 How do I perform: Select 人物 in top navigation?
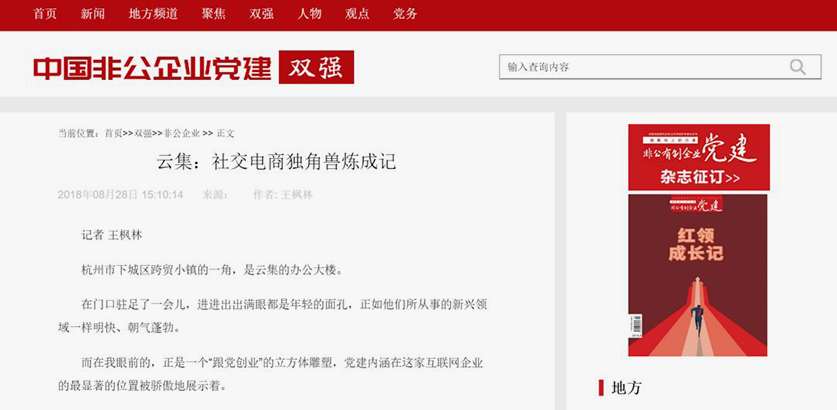[x=310, y=14]
